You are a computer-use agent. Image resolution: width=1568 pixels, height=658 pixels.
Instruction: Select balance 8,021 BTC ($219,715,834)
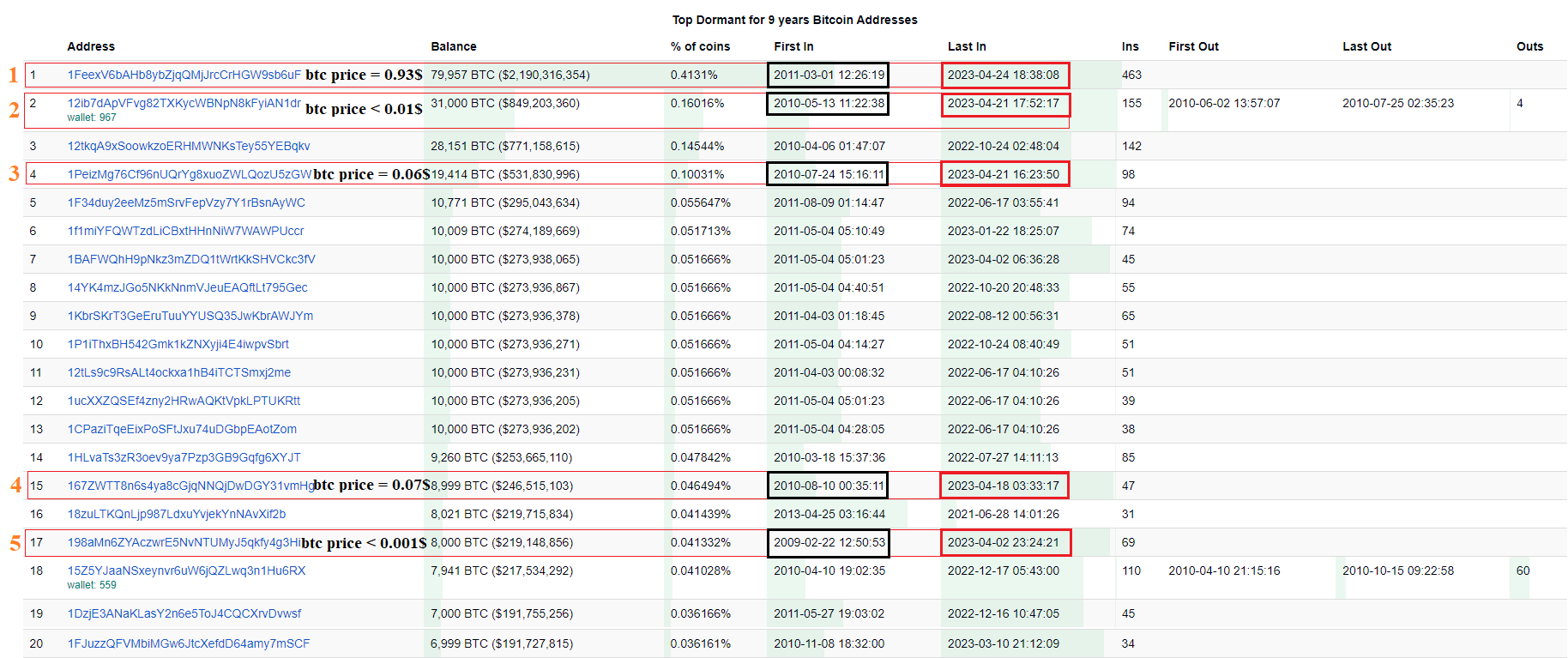(502, 514)
